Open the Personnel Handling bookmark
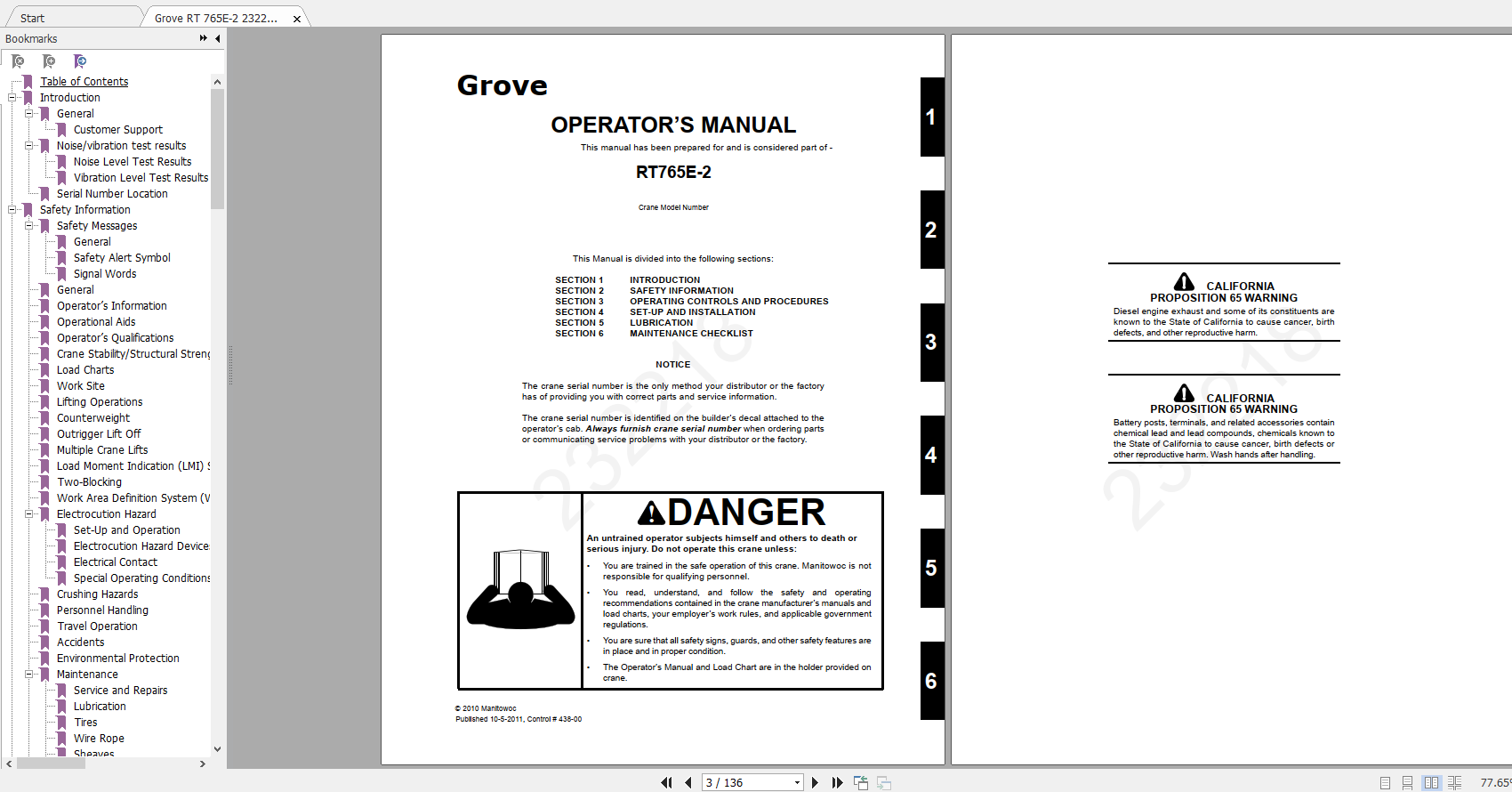 pos(102,610)
